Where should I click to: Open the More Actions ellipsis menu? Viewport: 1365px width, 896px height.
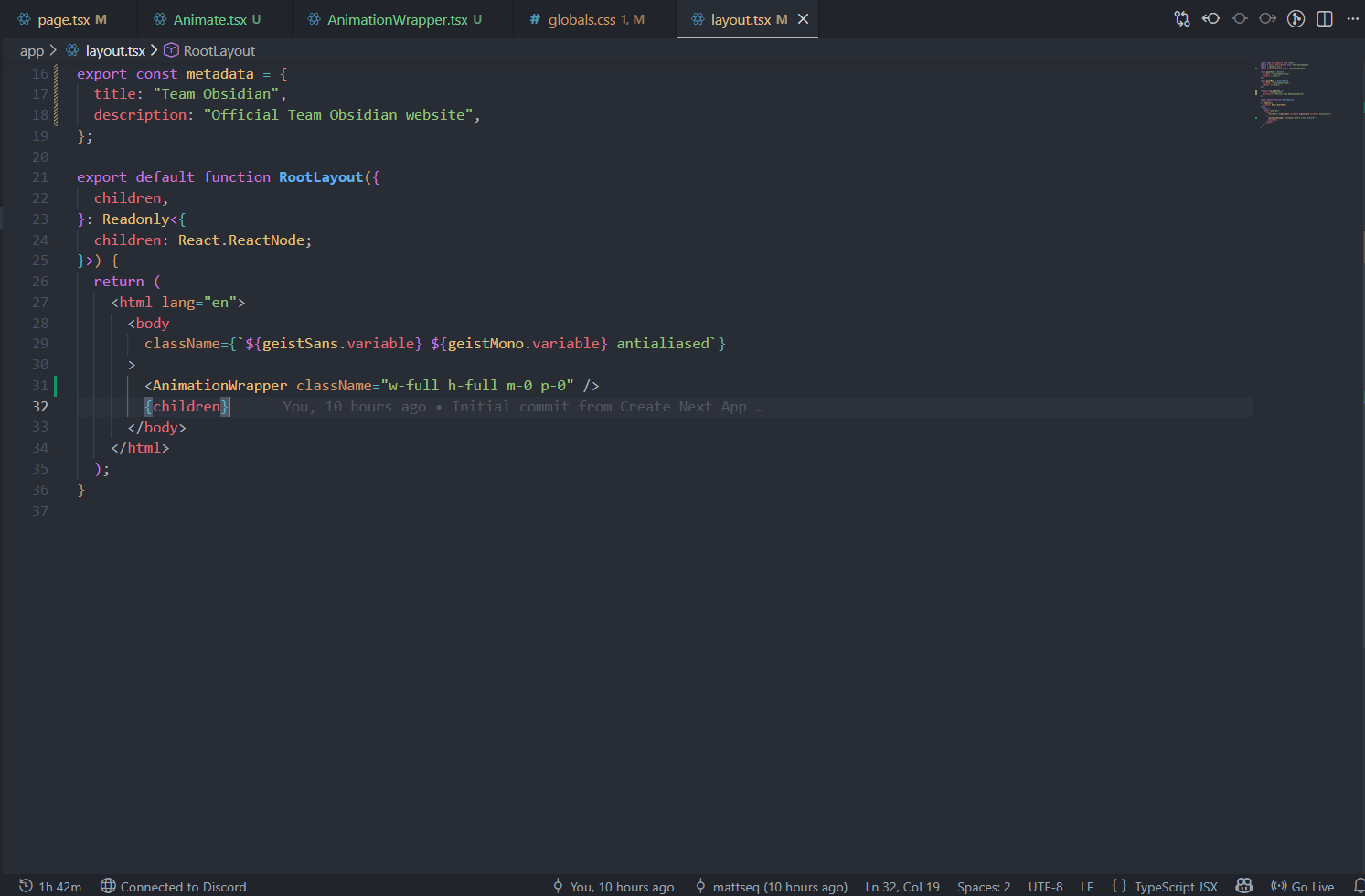[1352, 19]
